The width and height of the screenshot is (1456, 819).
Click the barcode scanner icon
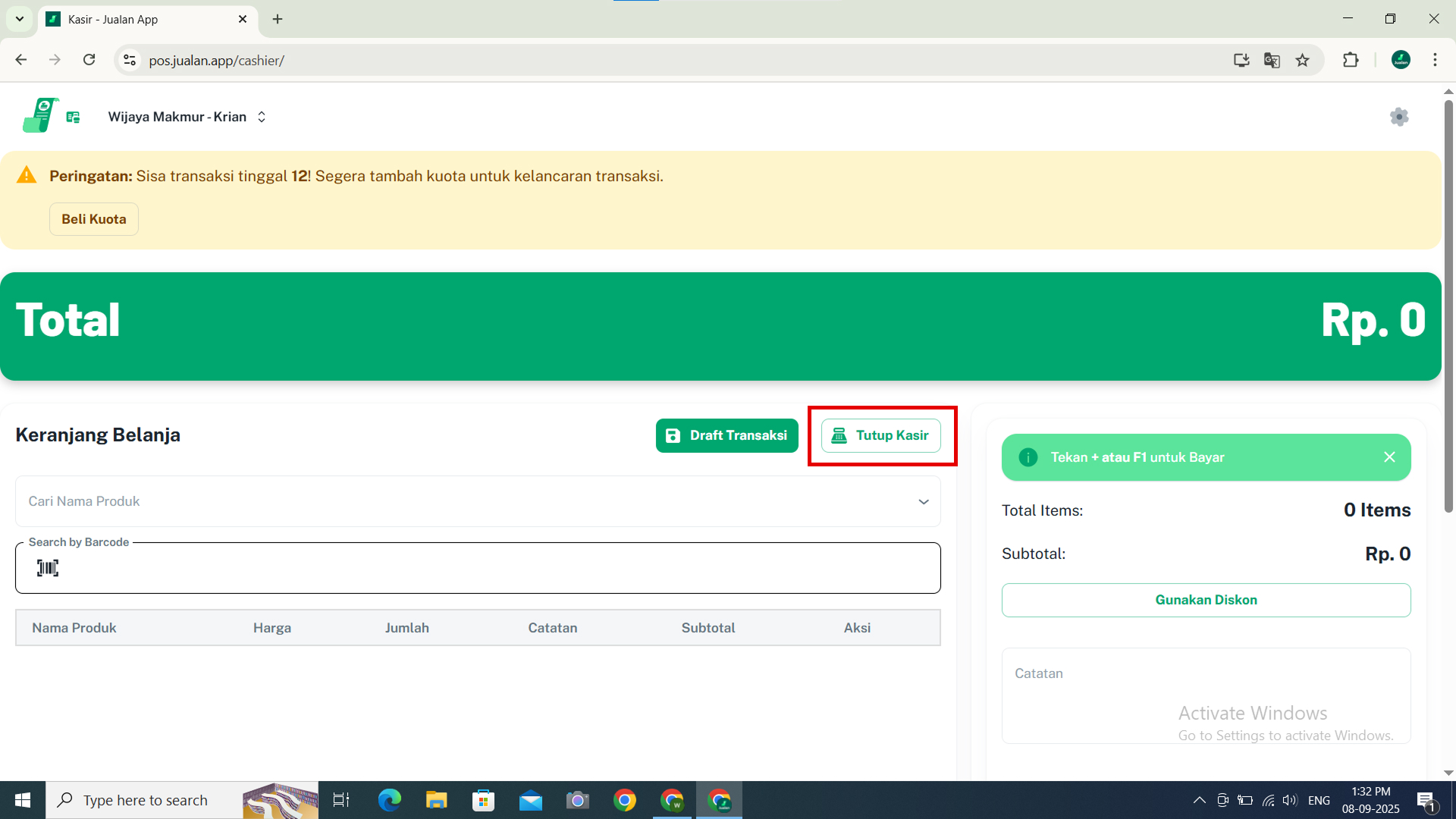48,568
